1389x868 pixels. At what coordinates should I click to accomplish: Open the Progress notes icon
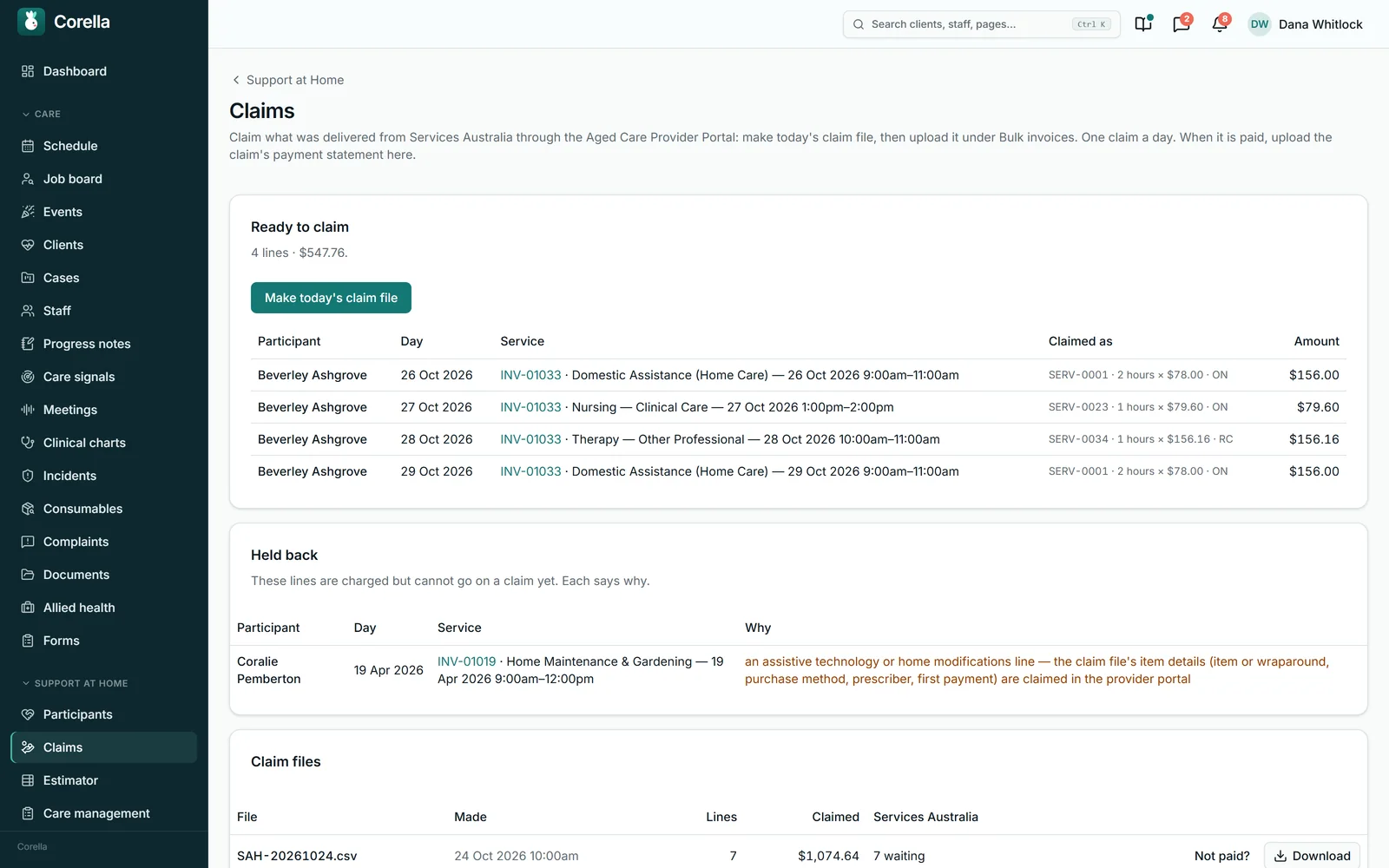click(28, 344)
